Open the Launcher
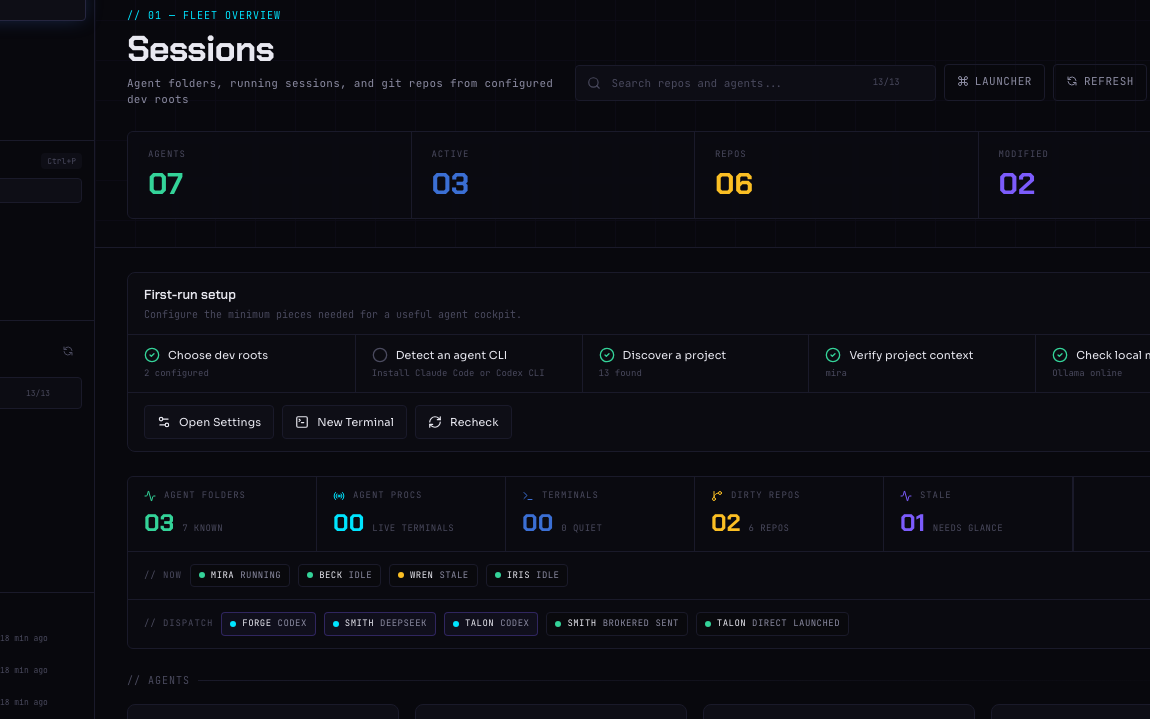The width and height of the screenshot is (1150, 719). (994, 82)
